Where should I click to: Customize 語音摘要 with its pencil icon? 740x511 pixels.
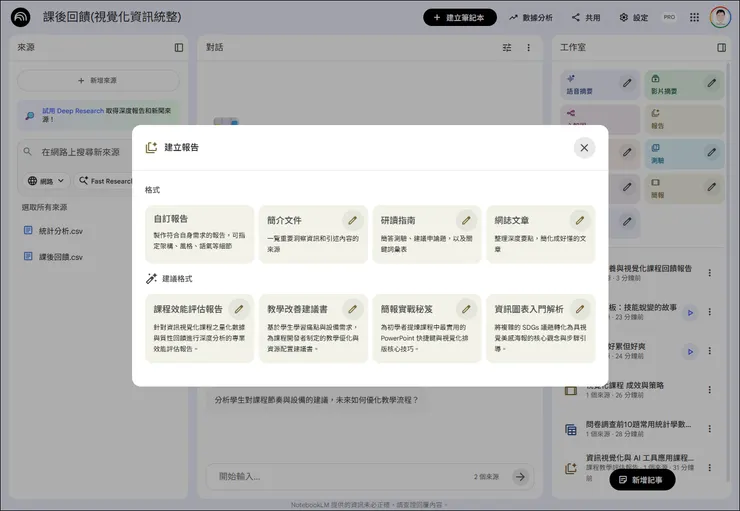pos(627,83)
